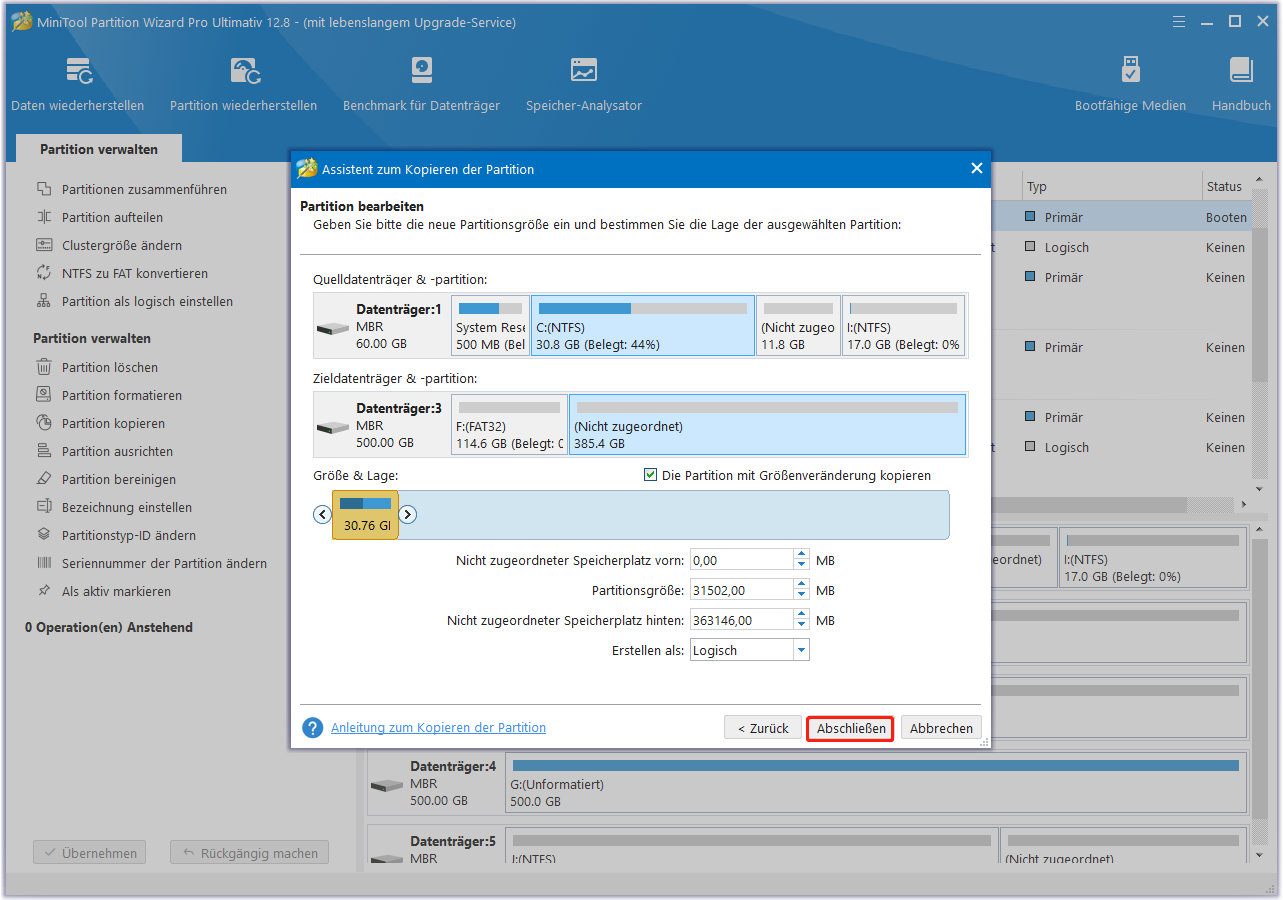1283x900 pixels.
Task: Open Speicher-Analysator tool
Action: pos(584,84)
